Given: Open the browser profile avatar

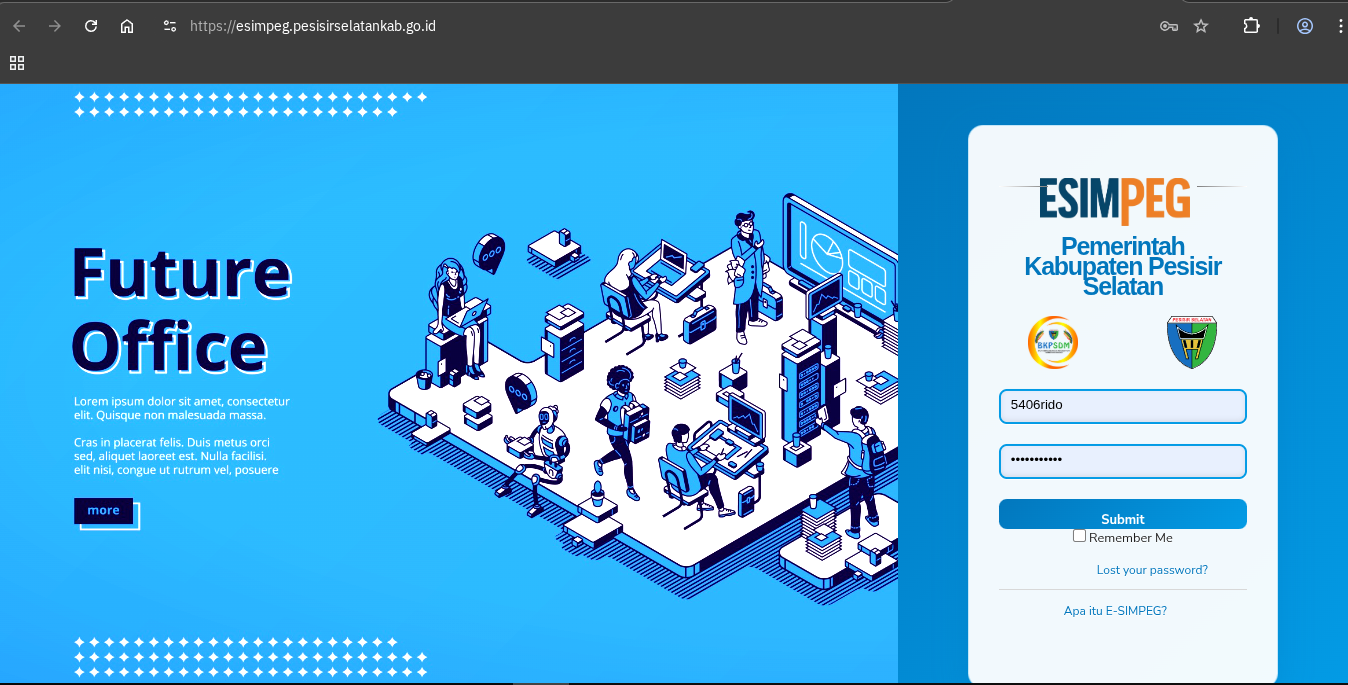Looking at the screenshot, I should (x=1305, y=26).
